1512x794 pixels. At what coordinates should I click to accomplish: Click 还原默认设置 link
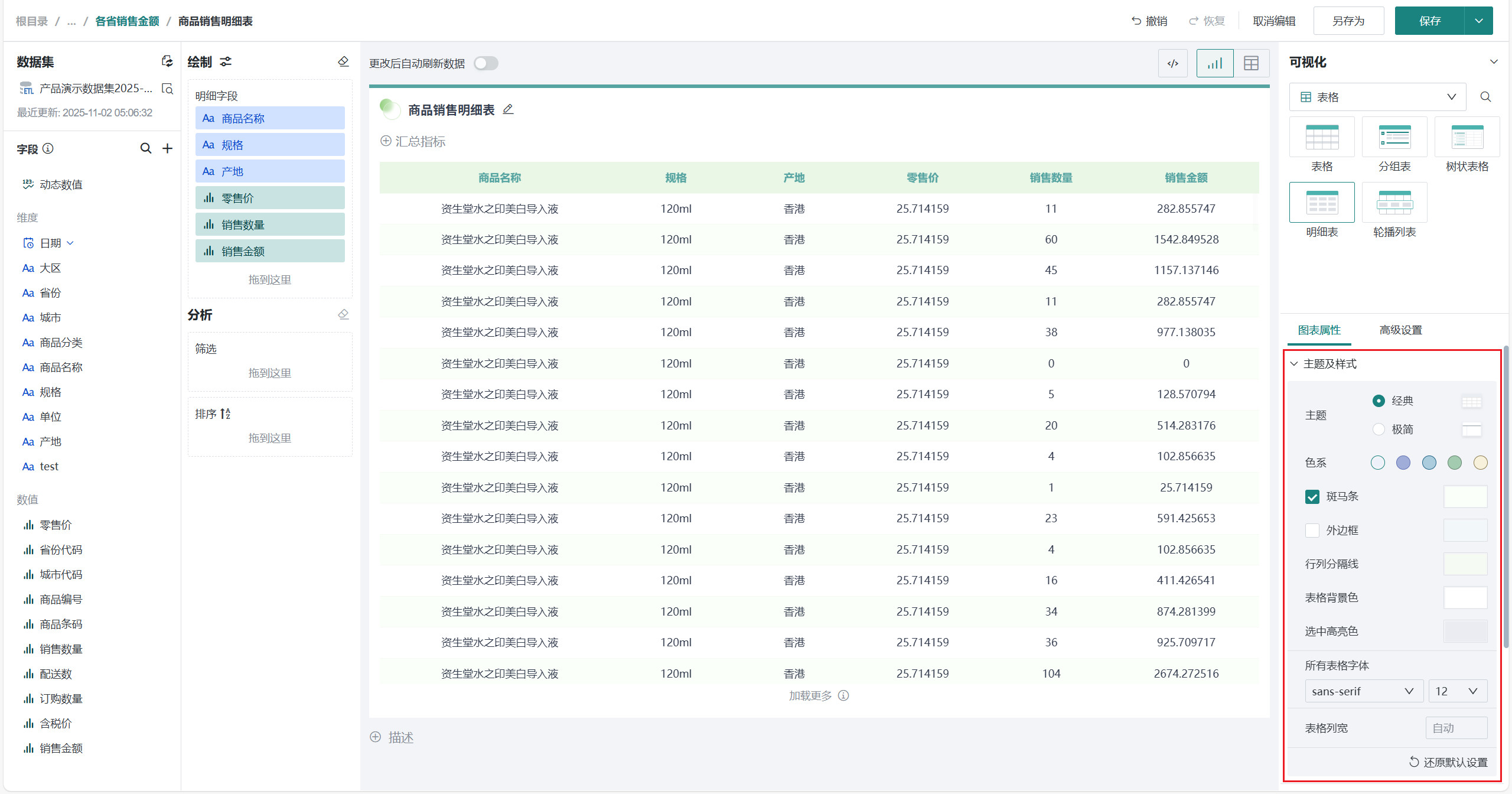1448,762
